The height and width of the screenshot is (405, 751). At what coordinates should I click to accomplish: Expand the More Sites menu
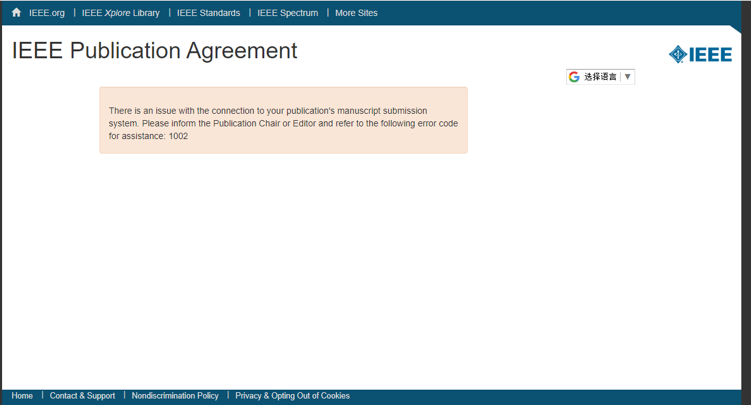356,13
